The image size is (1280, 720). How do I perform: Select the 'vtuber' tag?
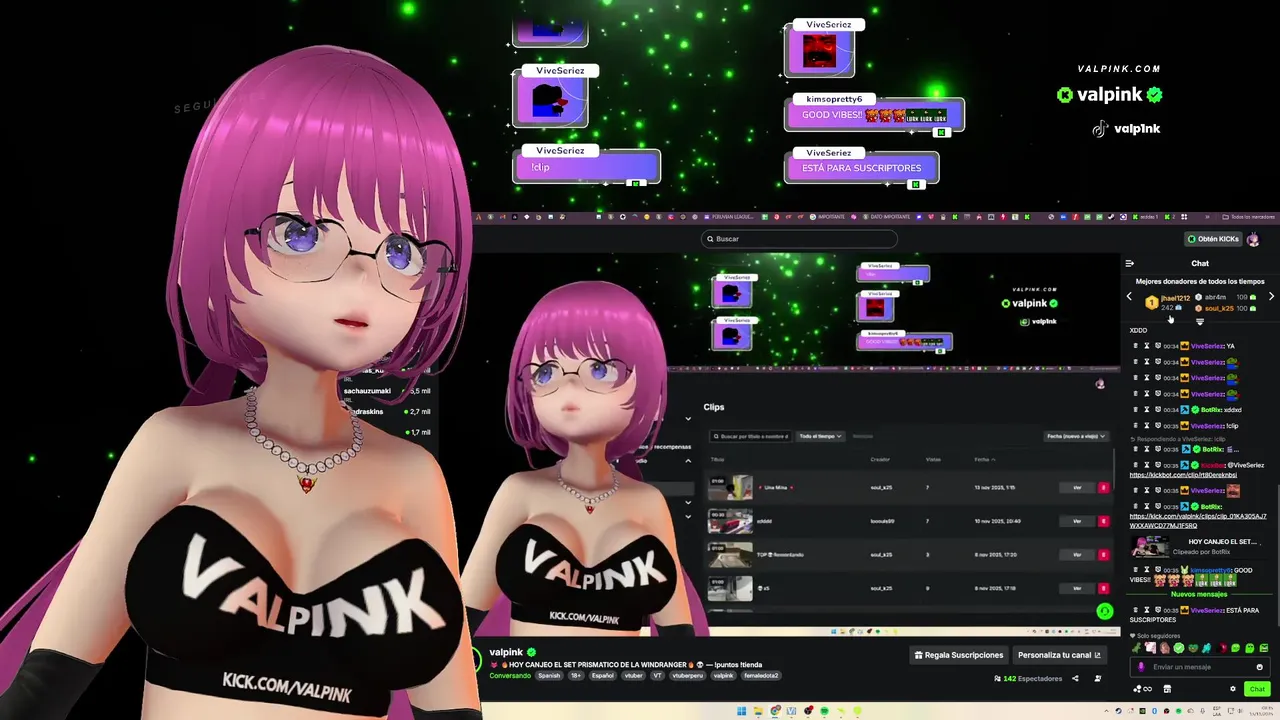pos(633,676)
